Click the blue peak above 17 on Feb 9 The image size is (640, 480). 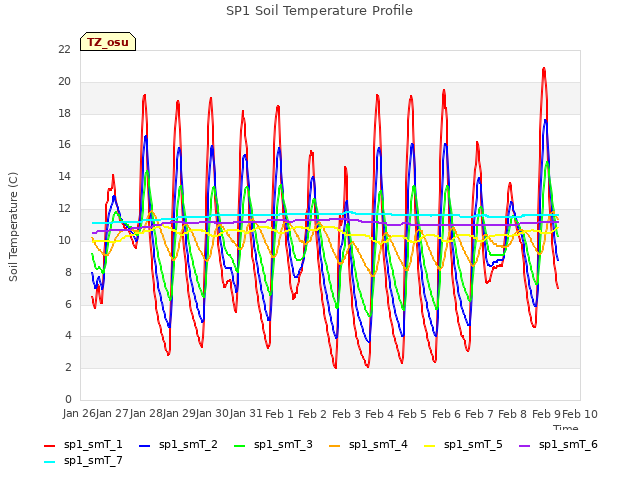[x=545, y=120]
